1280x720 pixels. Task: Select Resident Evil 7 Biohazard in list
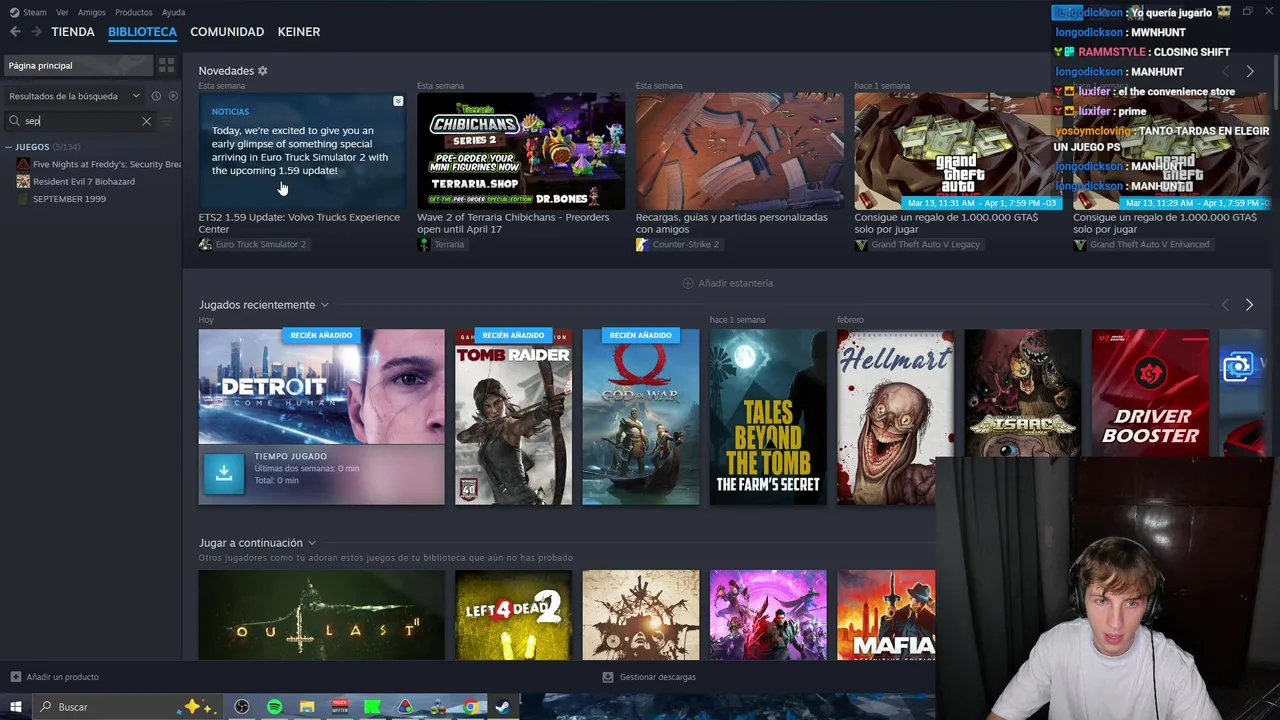point(83,182)
